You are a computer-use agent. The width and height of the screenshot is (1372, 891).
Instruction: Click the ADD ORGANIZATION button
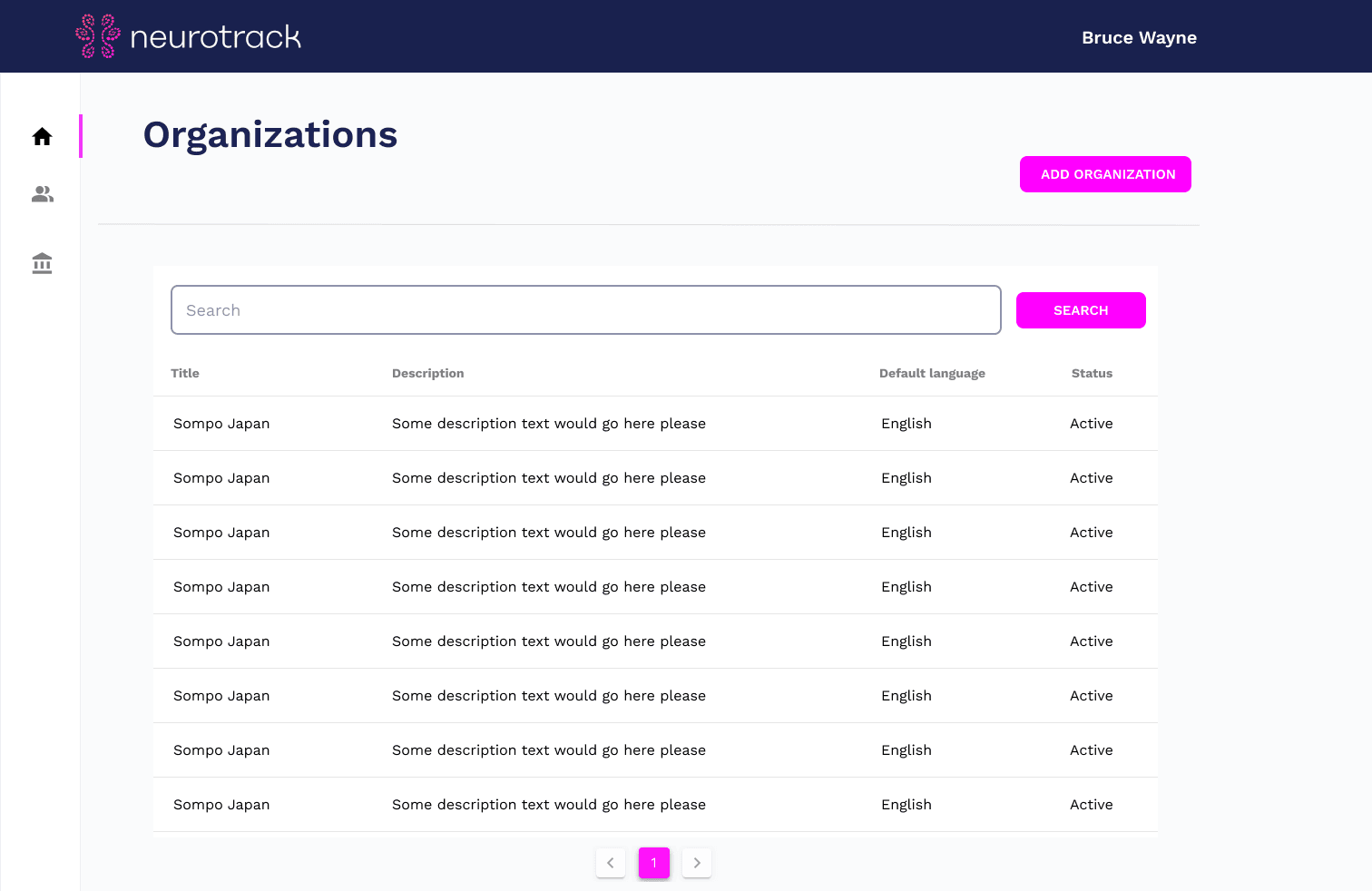1105,173
